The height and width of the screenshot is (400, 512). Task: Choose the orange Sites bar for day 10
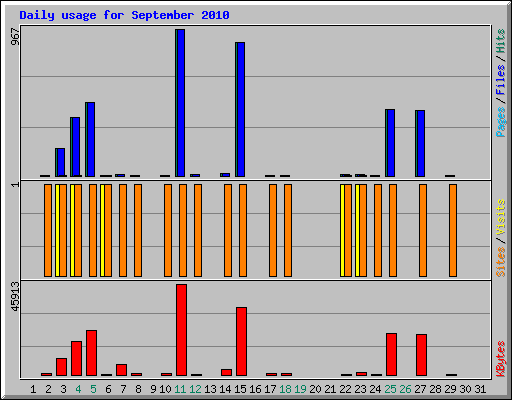coord(168,230)
